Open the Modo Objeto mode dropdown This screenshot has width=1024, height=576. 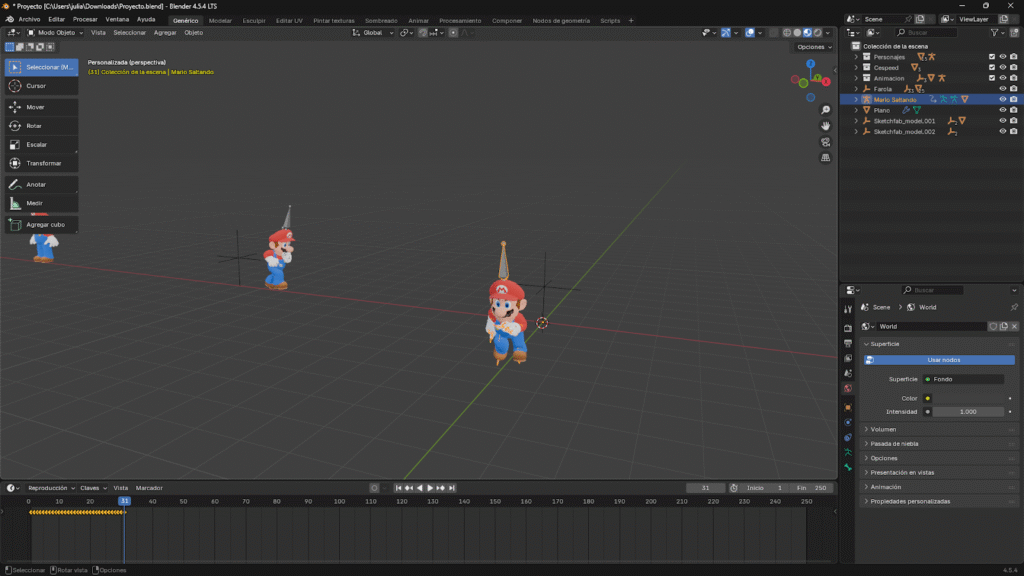pyautogui.click(x=58, y=33)
